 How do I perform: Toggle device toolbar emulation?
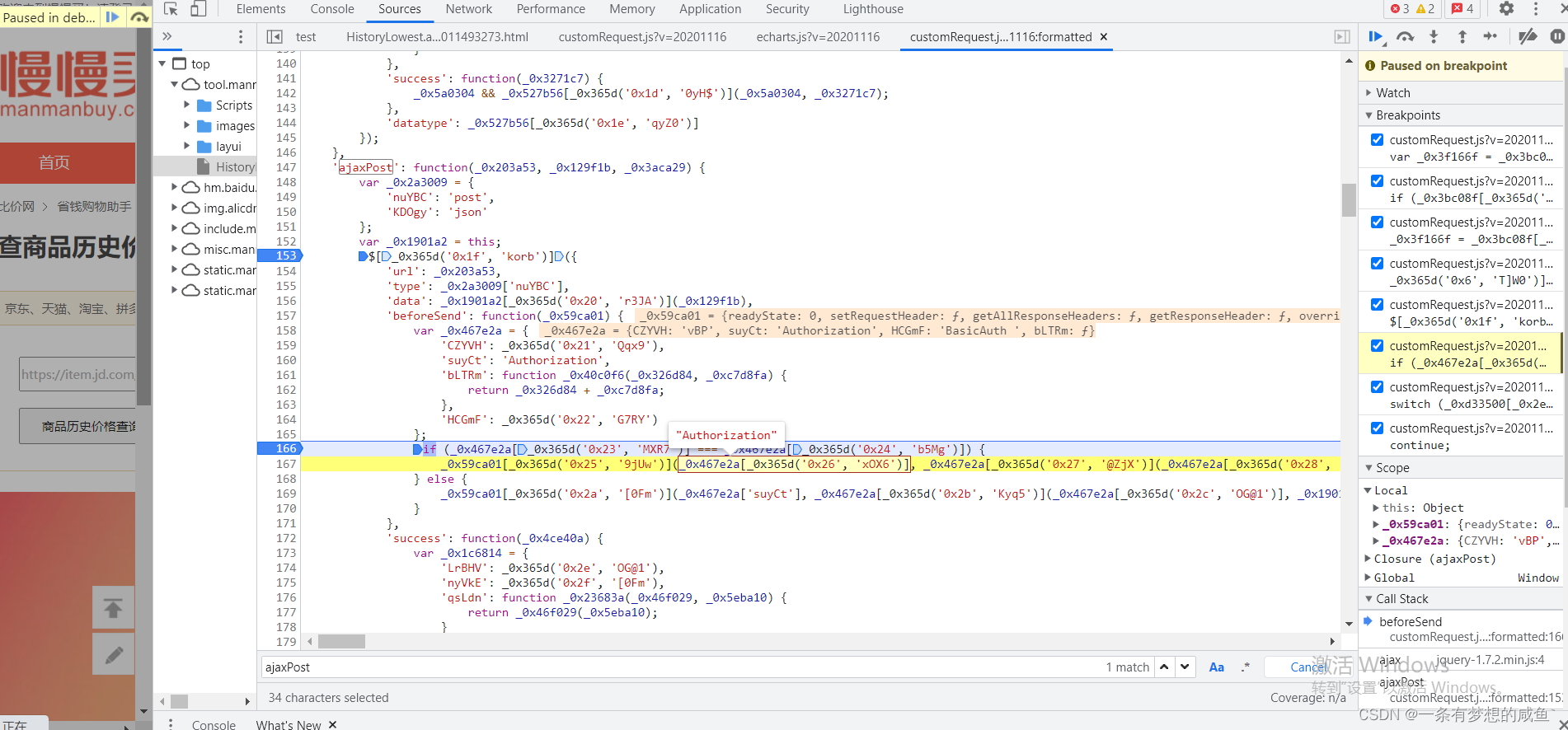click(198, 9)
